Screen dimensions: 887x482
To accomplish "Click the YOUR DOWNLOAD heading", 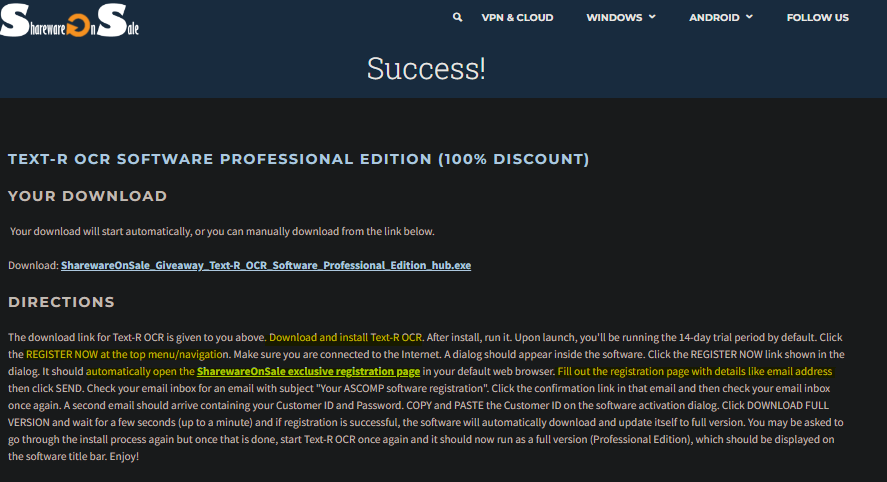I will pyautogui.click(x=88, y=196).
